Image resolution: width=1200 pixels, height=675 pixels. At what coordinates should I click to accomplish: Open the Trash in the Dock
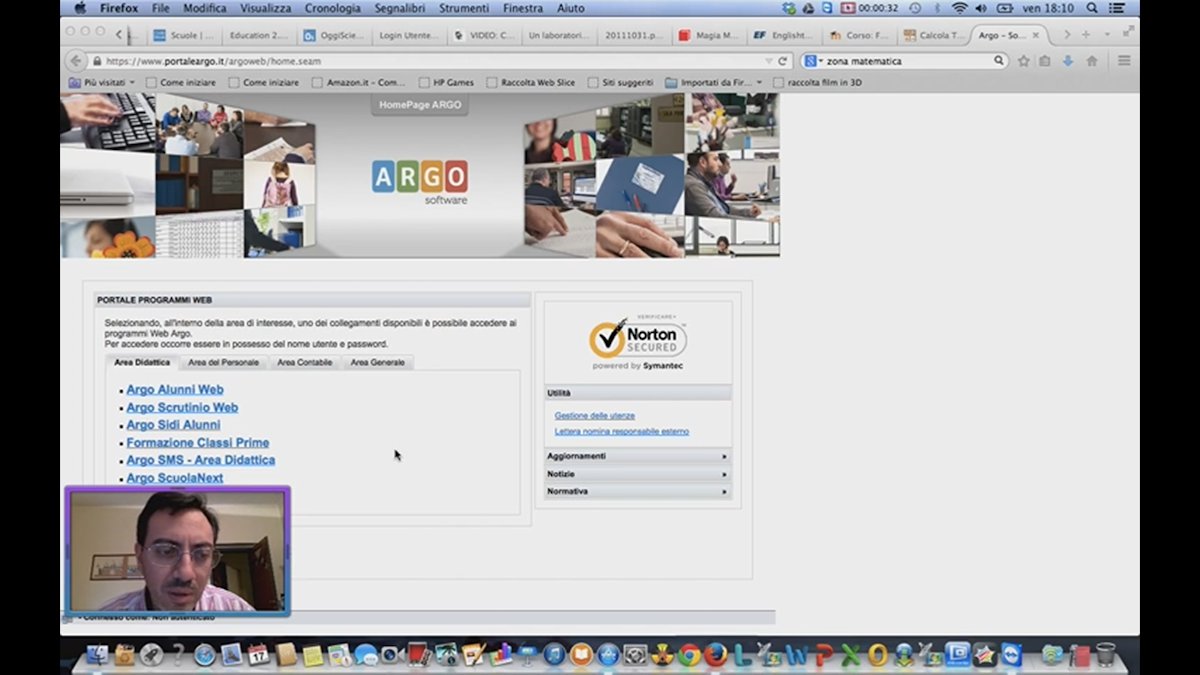pyautogui.click(x=1105, y=655)
